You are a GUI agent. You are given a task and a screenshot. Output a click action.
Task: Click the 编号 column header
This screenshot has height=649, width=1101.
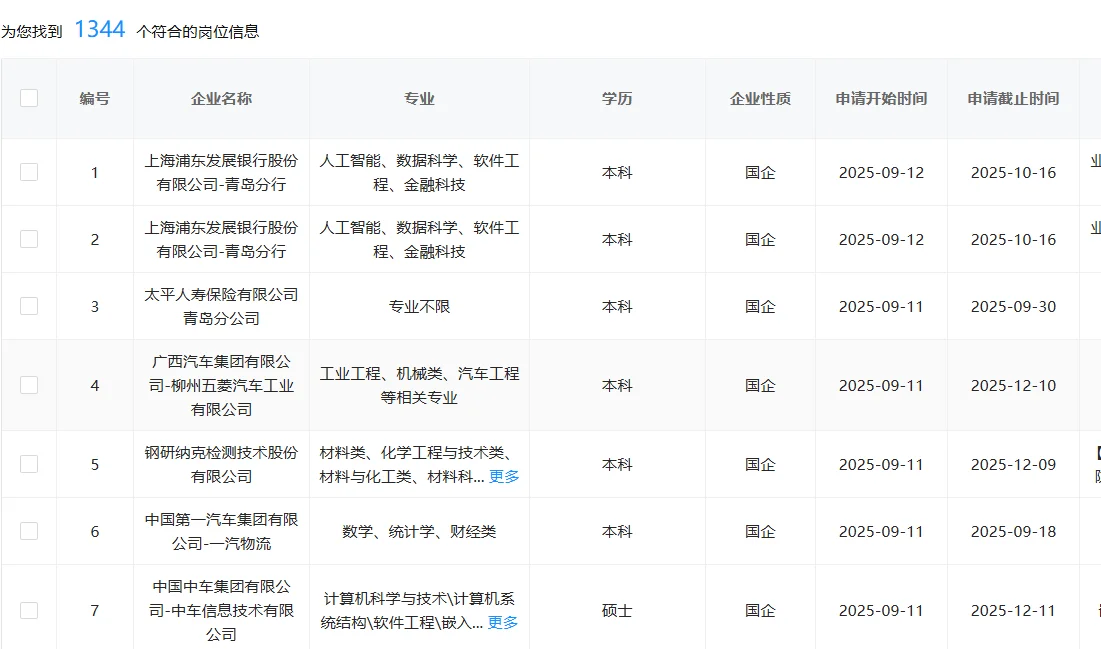point(95,98)
